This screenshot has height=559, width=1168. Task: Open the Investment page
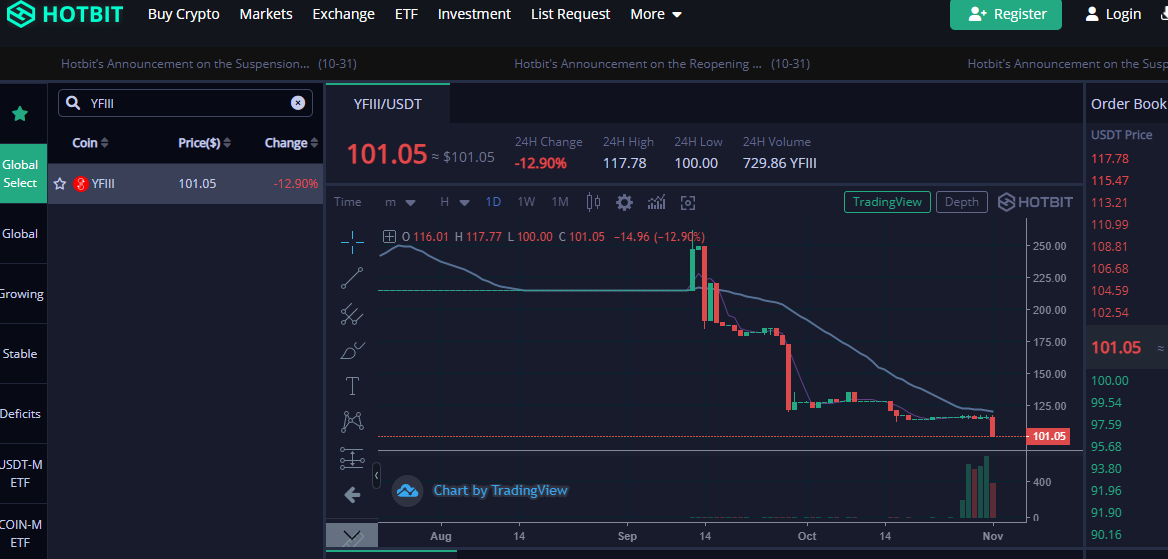[x=474, y=13]
